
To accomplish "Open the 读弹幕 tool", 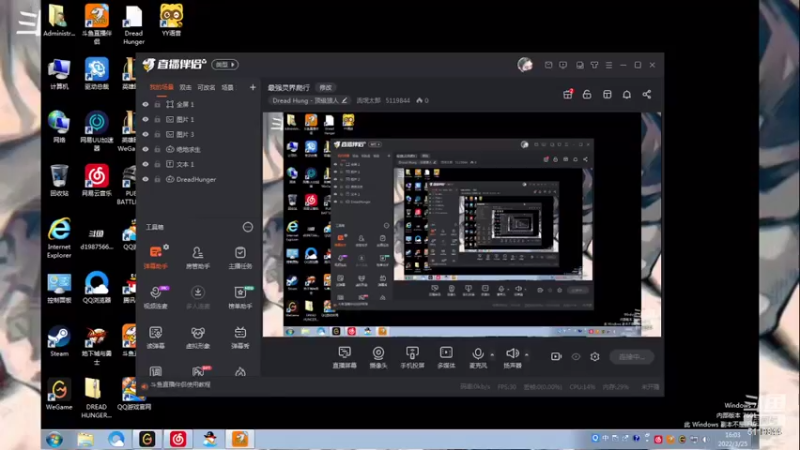I will click(156, 337).
